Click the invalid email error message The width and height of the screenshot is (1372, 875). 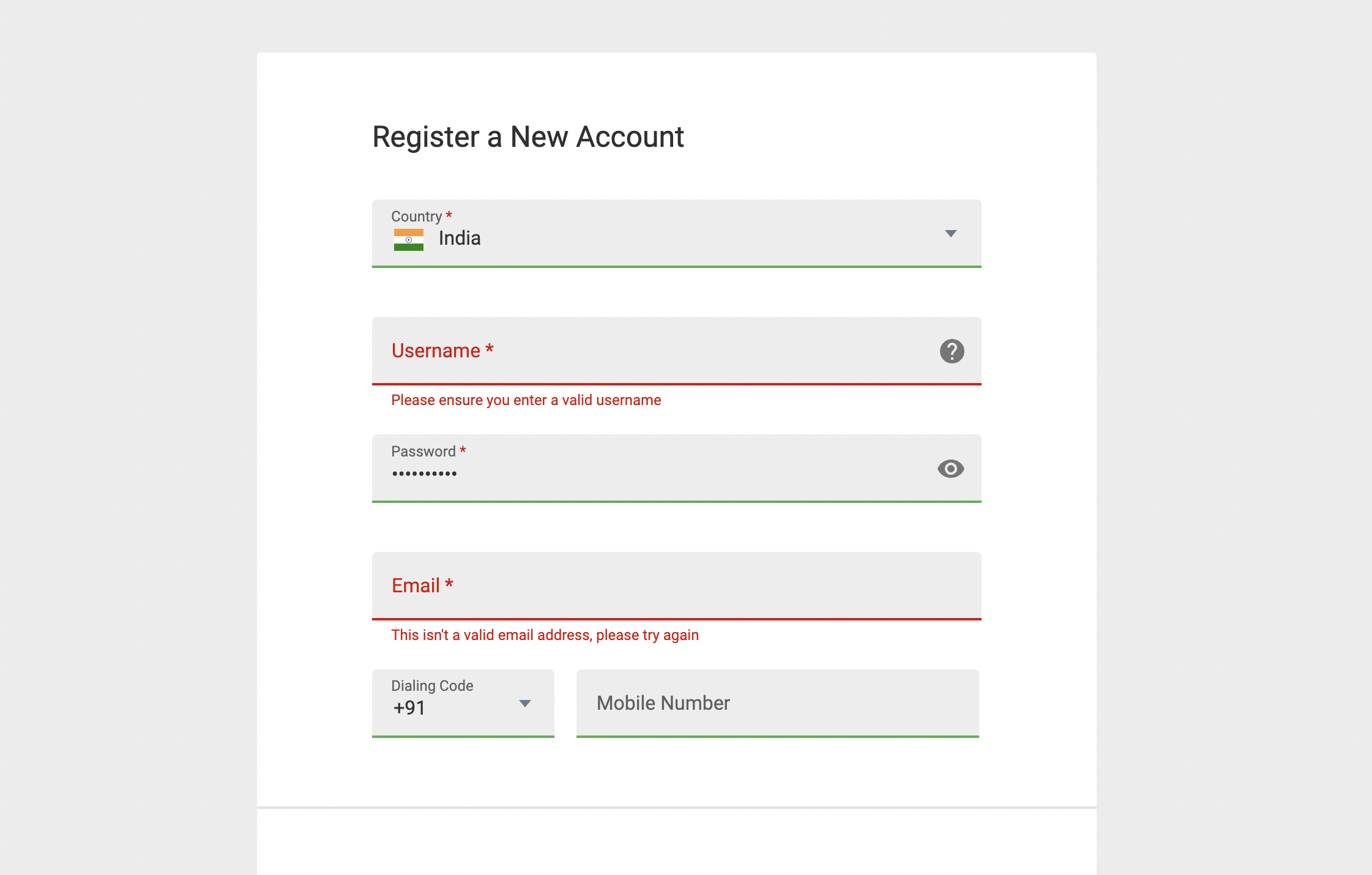click(544, 635)
